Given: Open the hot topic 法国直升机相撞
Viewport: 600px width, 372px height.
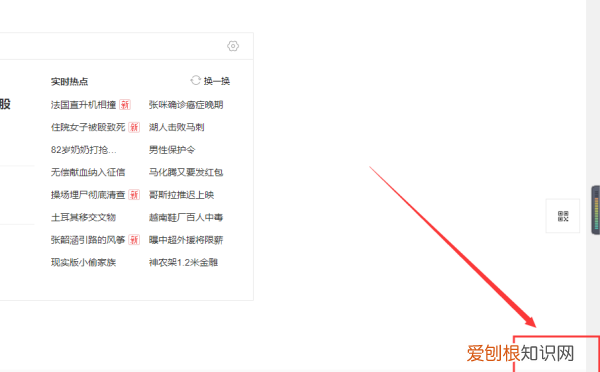Looking at the screenshot, I should pyautogui.click(x=83, y=105).
